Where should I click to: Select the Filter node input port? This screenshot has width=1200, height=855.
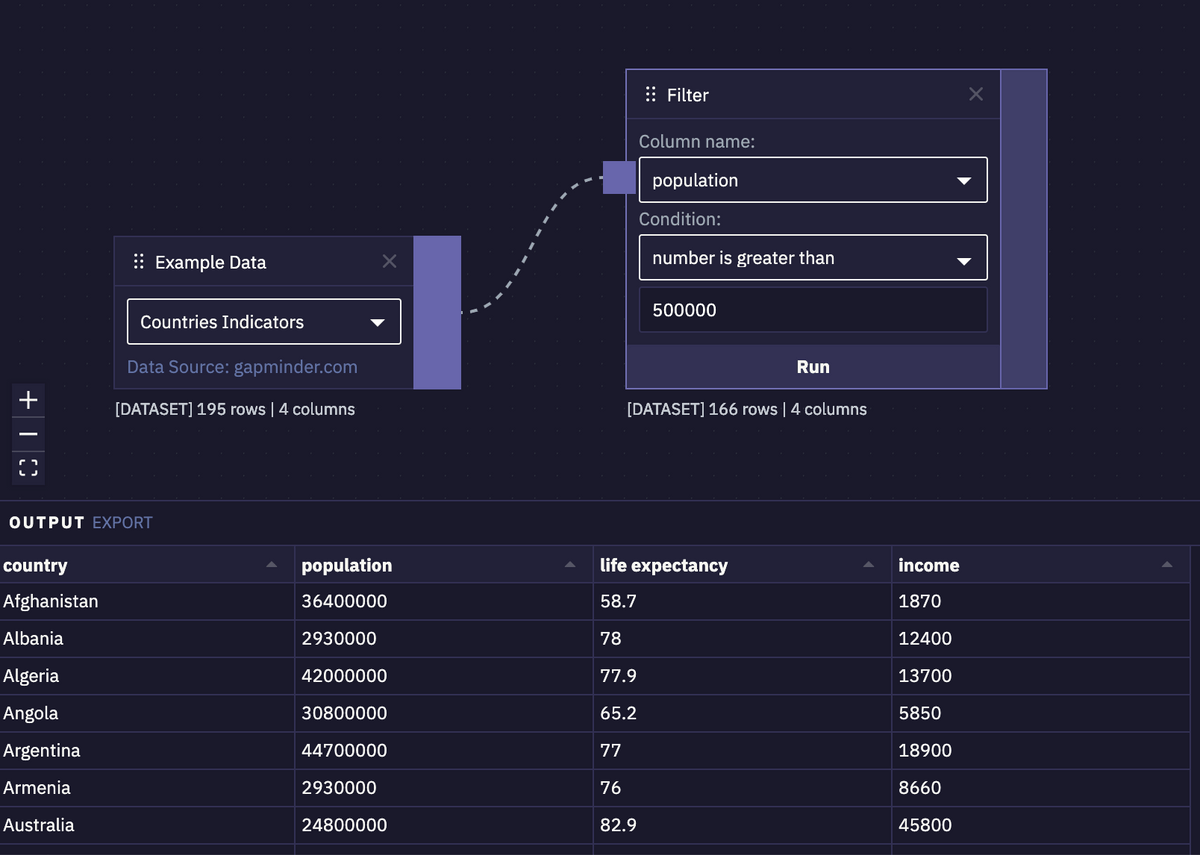coord(619,177)
